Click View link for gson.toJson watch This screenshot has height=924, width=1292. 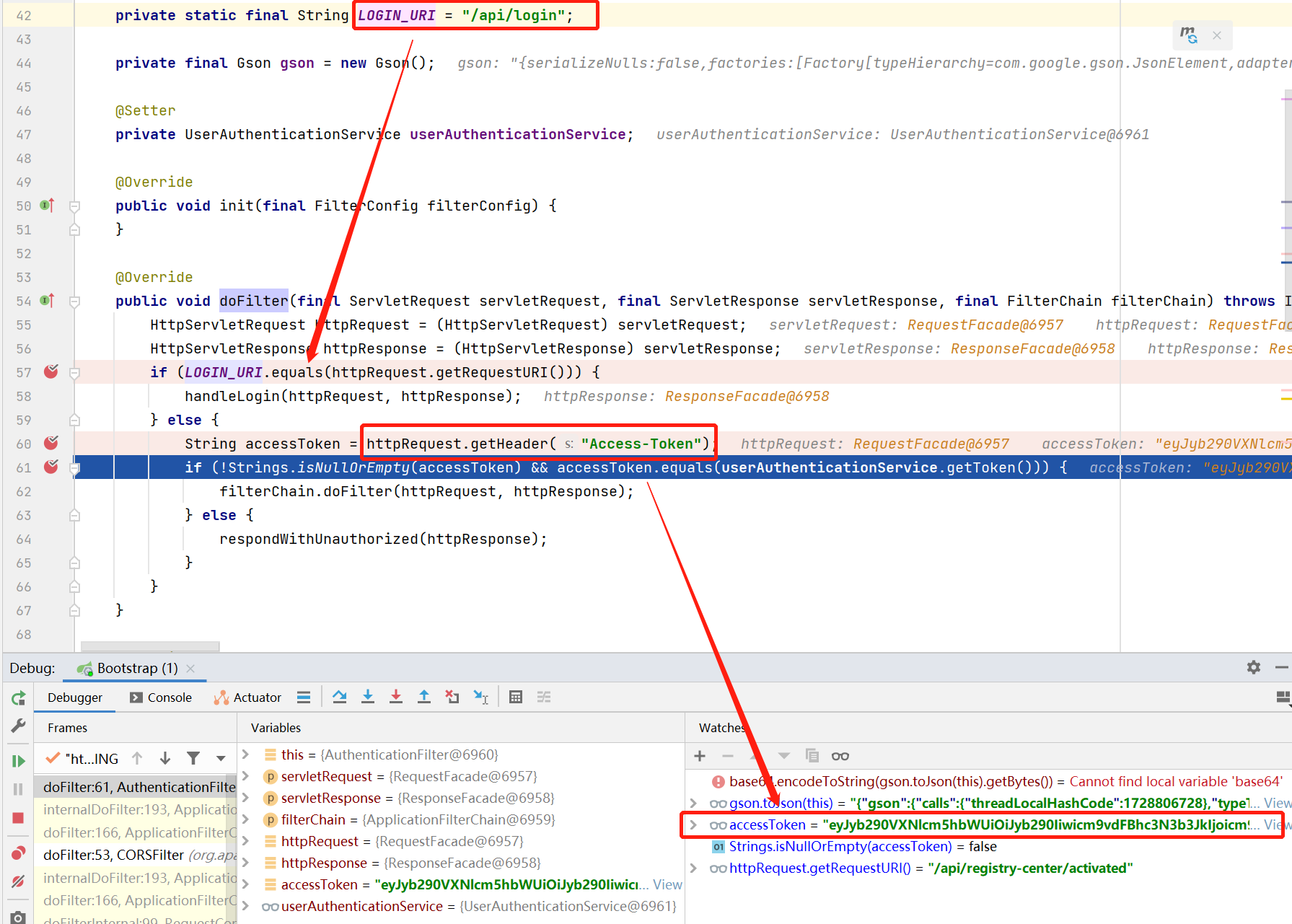pyautogui.click(x=1277, y=803)
